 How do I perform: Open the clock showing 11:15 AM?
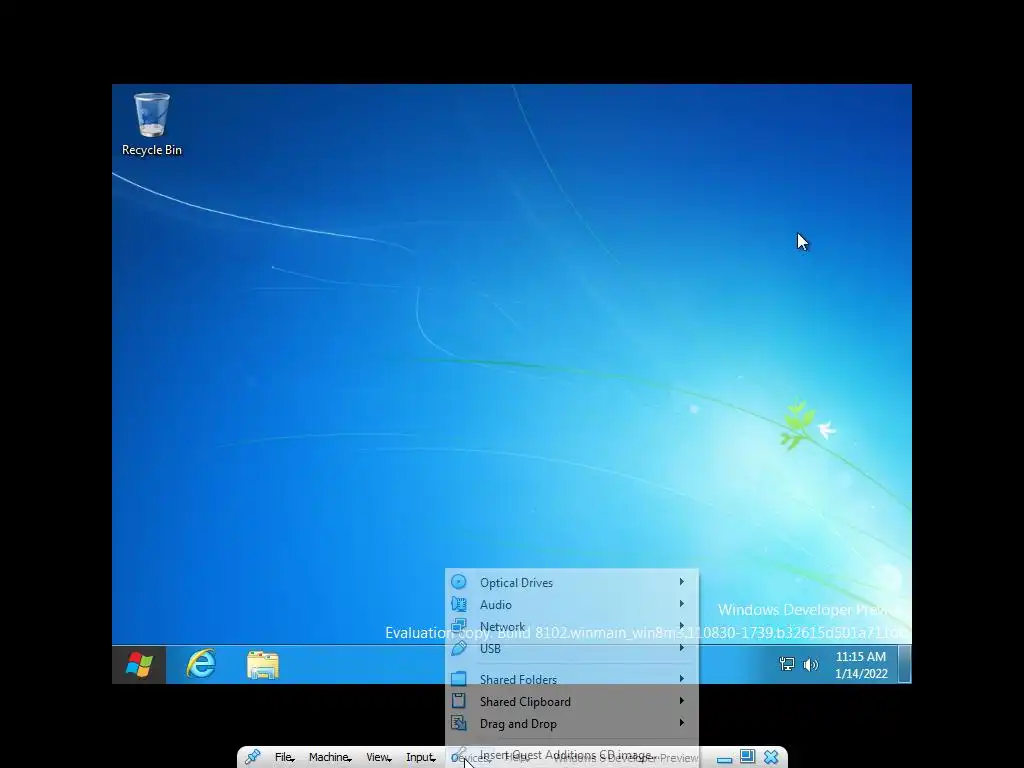tap(861, 665)
